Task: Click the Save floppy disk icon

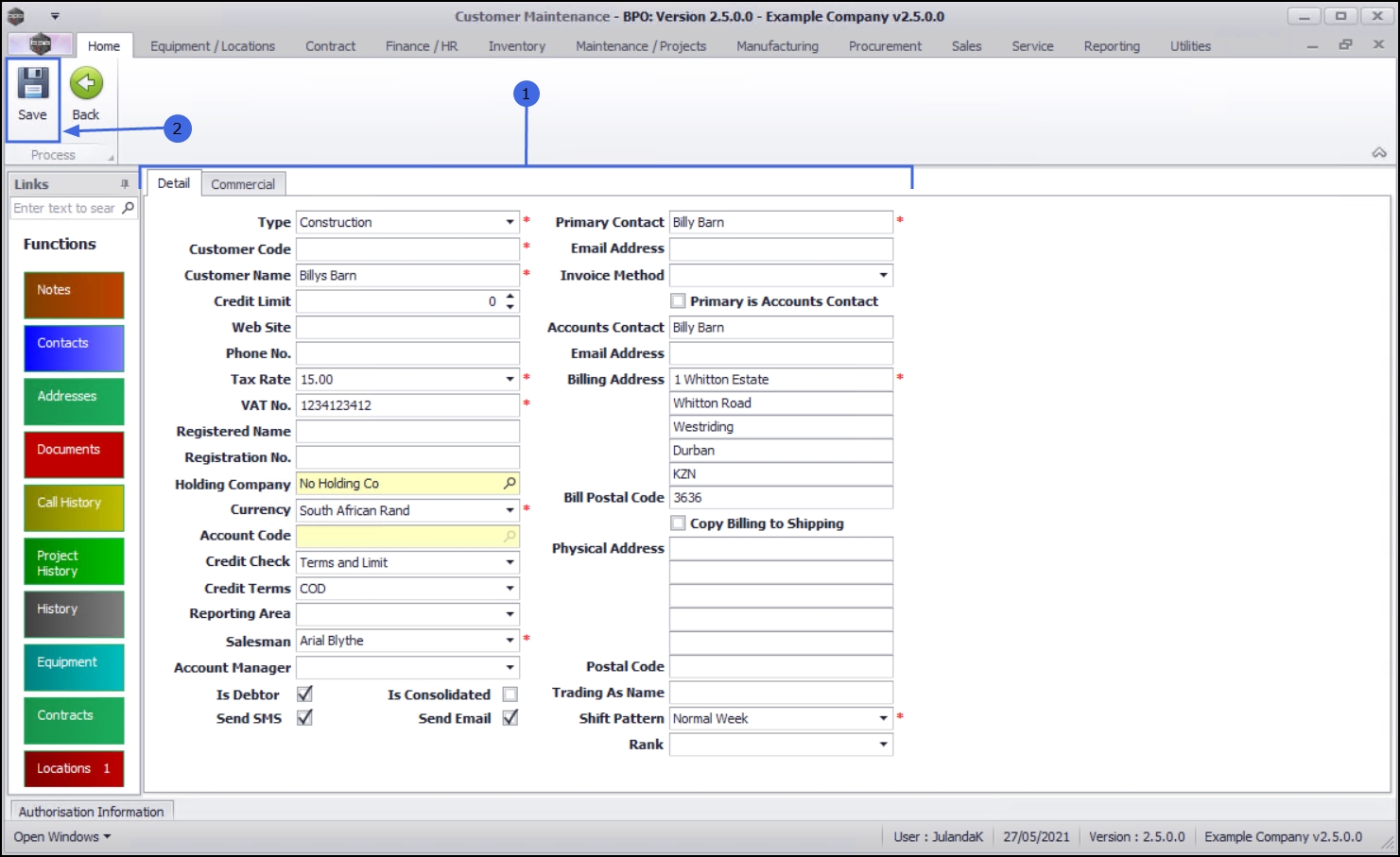Action: (32, 84)
